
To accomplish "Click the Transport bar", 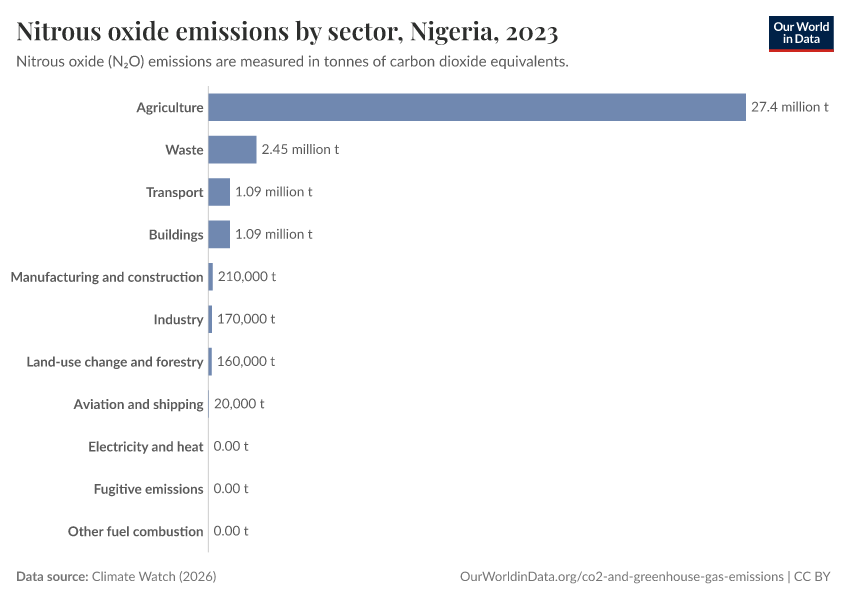I will (219, 192).
